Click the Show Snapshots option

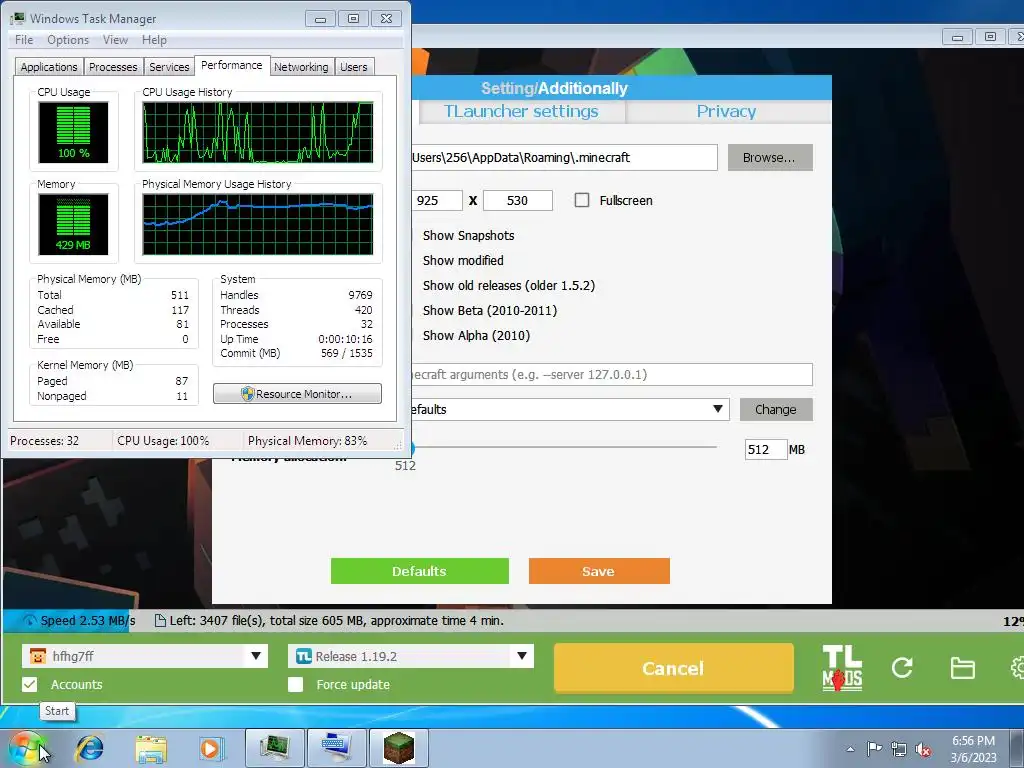(x=468, y=236)
